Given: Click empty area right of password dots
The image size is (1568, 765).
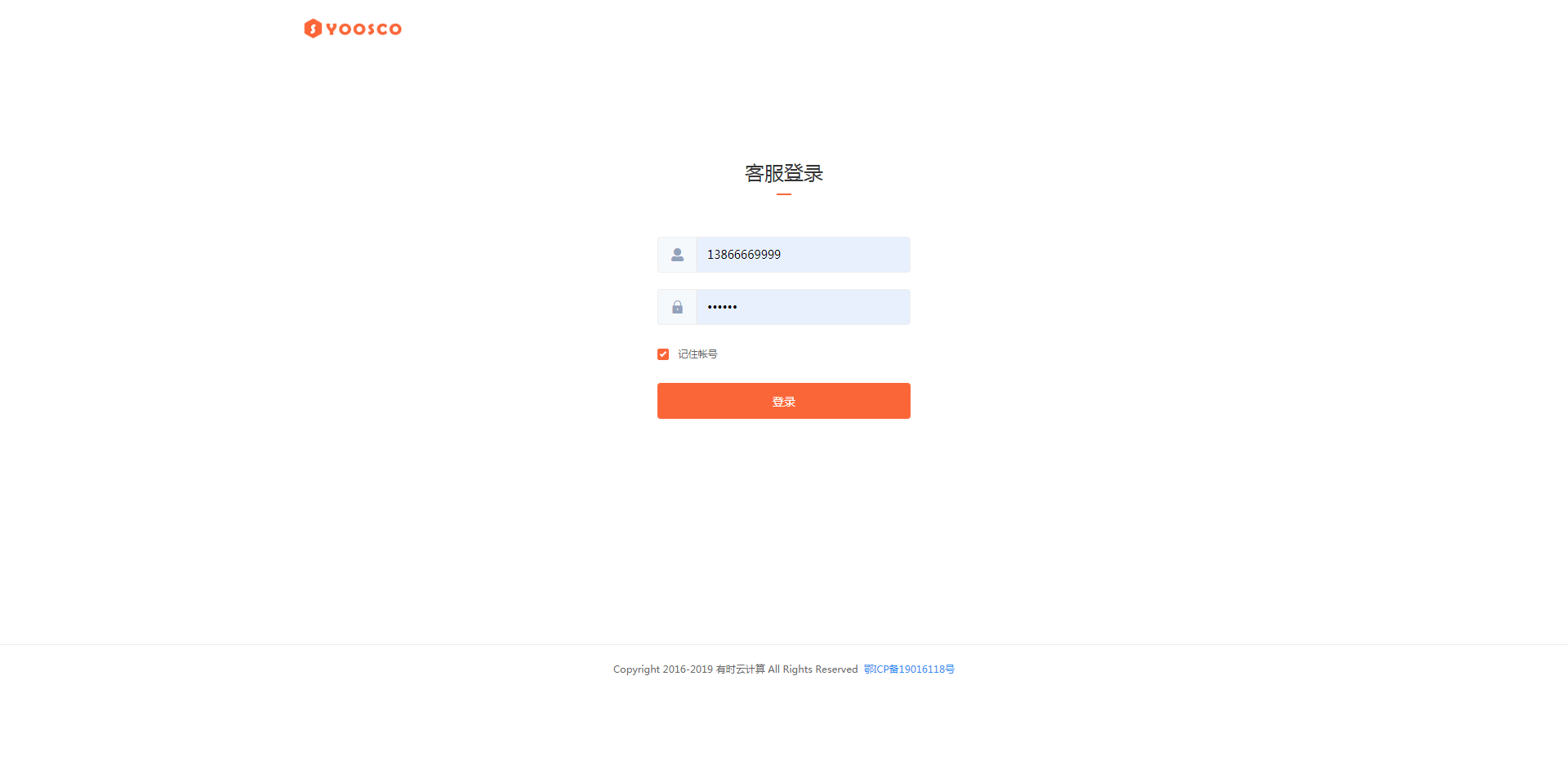Looking at the screenshot, I should 825,307.
